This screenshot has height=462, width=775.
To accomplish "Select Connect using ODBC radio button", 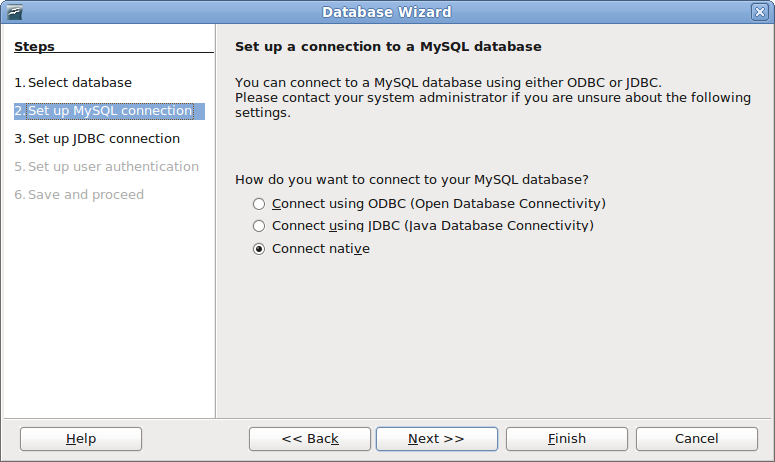I will [259, 204].
